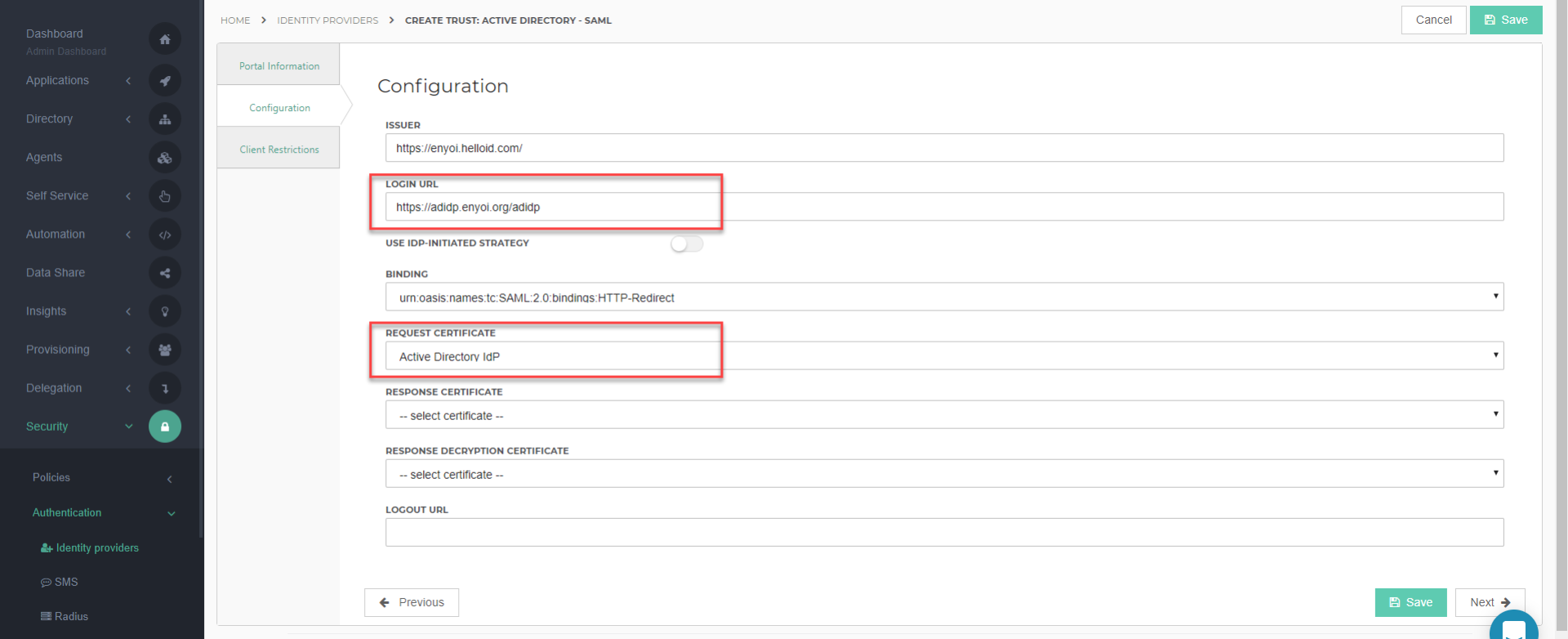This screenshot has height=639, width=1568.
Task: Click the Automation code icon
Action: pos(165,235)
